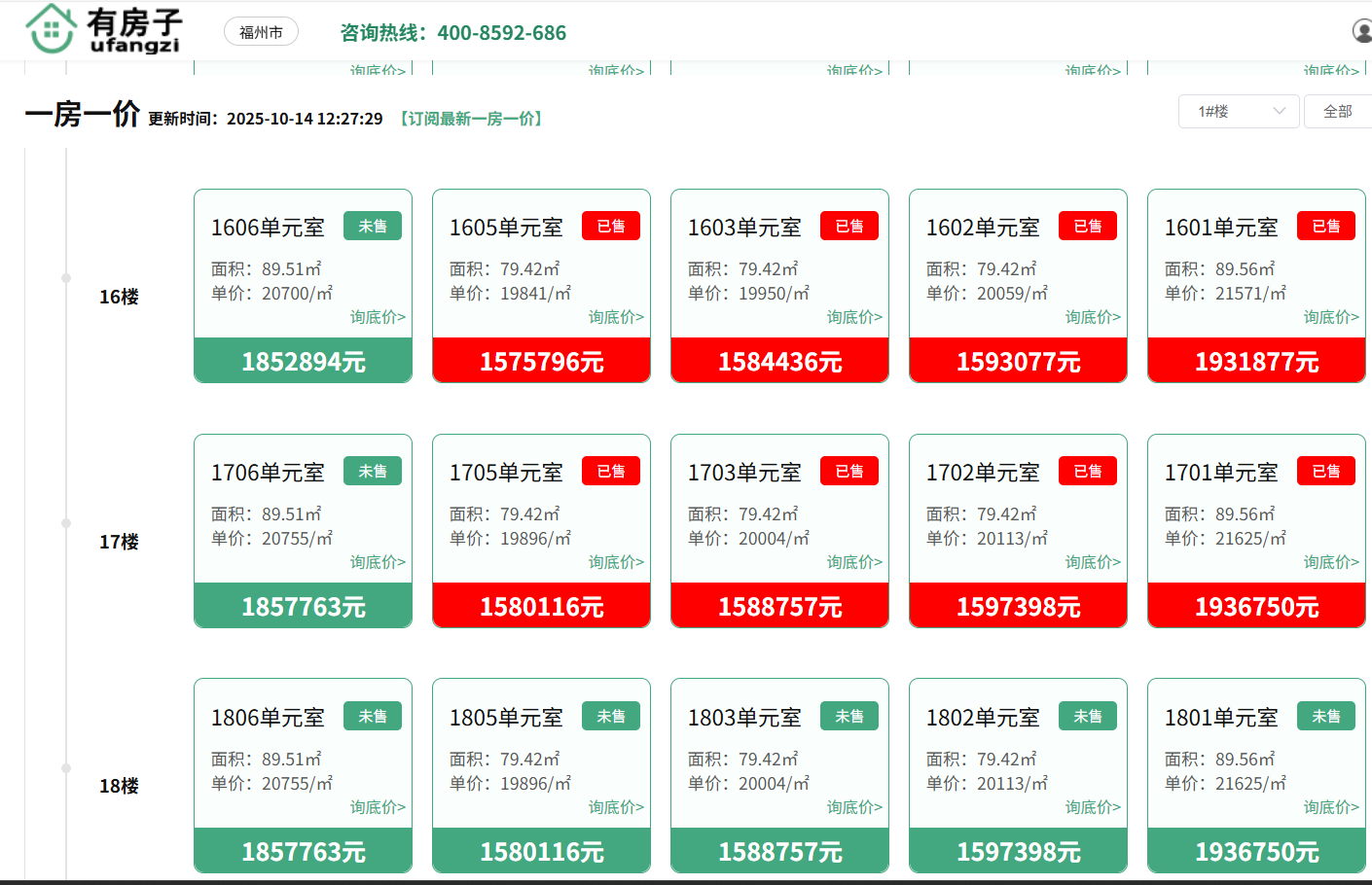Click the 未售 badge on unit 1706
1372x885 pixels.
(373, 472)
